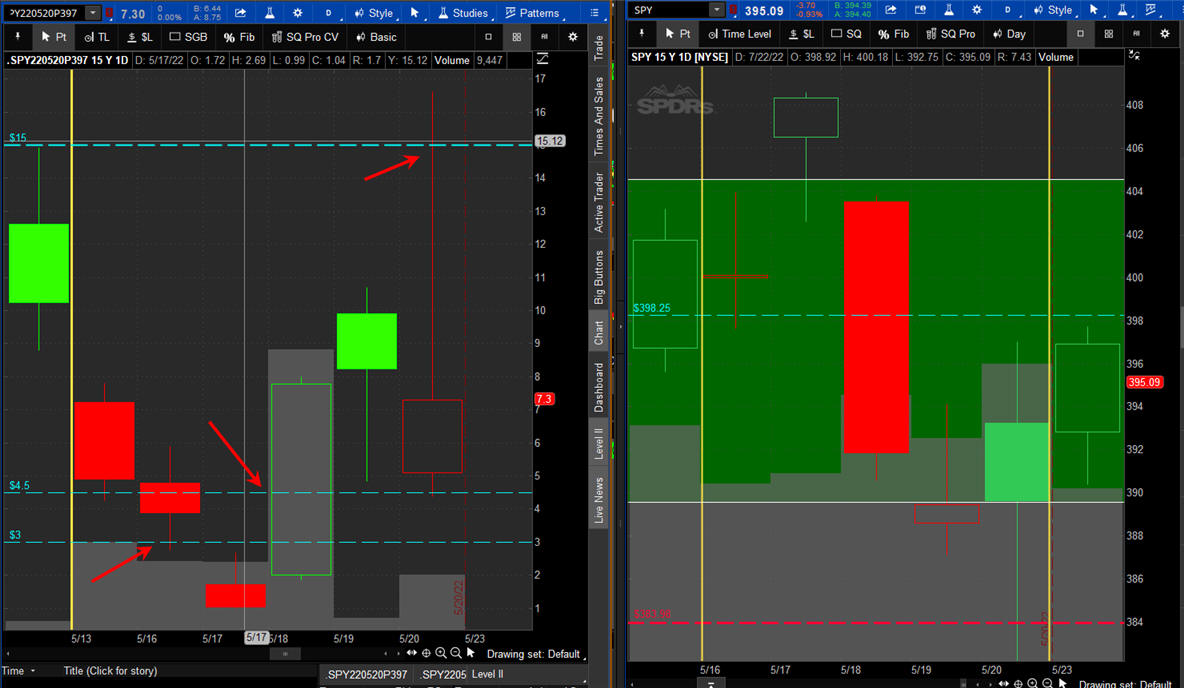Zoom in on left chart

[x=441, y=653]
